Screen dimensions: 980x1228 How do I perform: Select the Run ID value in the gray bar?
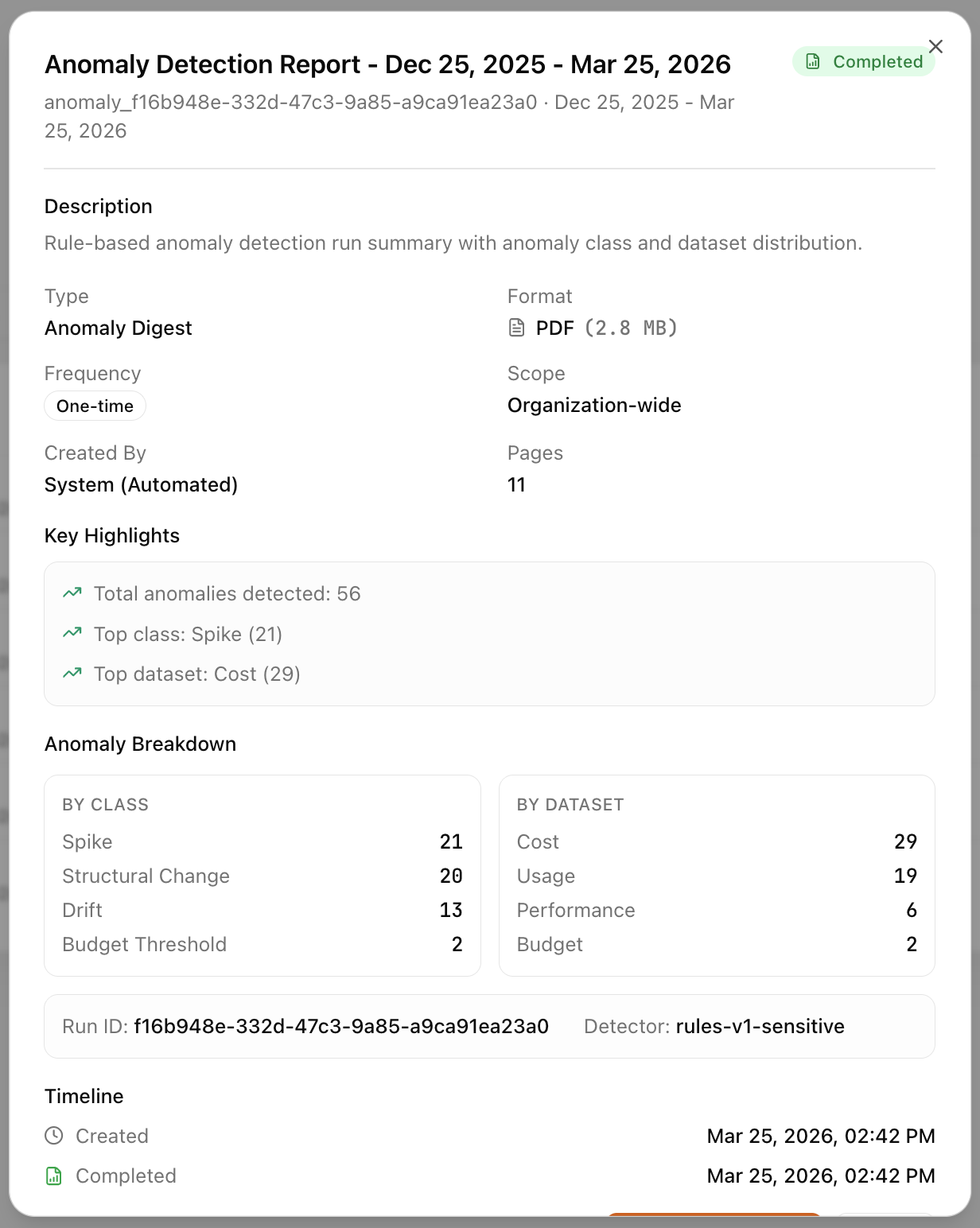pyautogui.click(x=340, y=1026)
